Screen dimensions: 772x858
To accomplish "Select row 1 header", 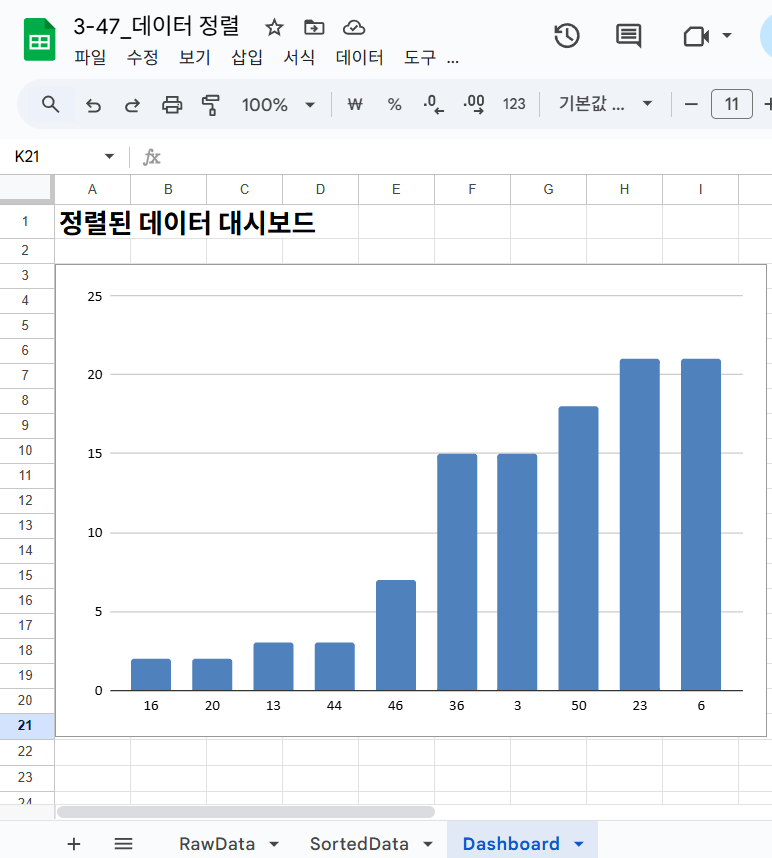I will click(x=26, y=222).
